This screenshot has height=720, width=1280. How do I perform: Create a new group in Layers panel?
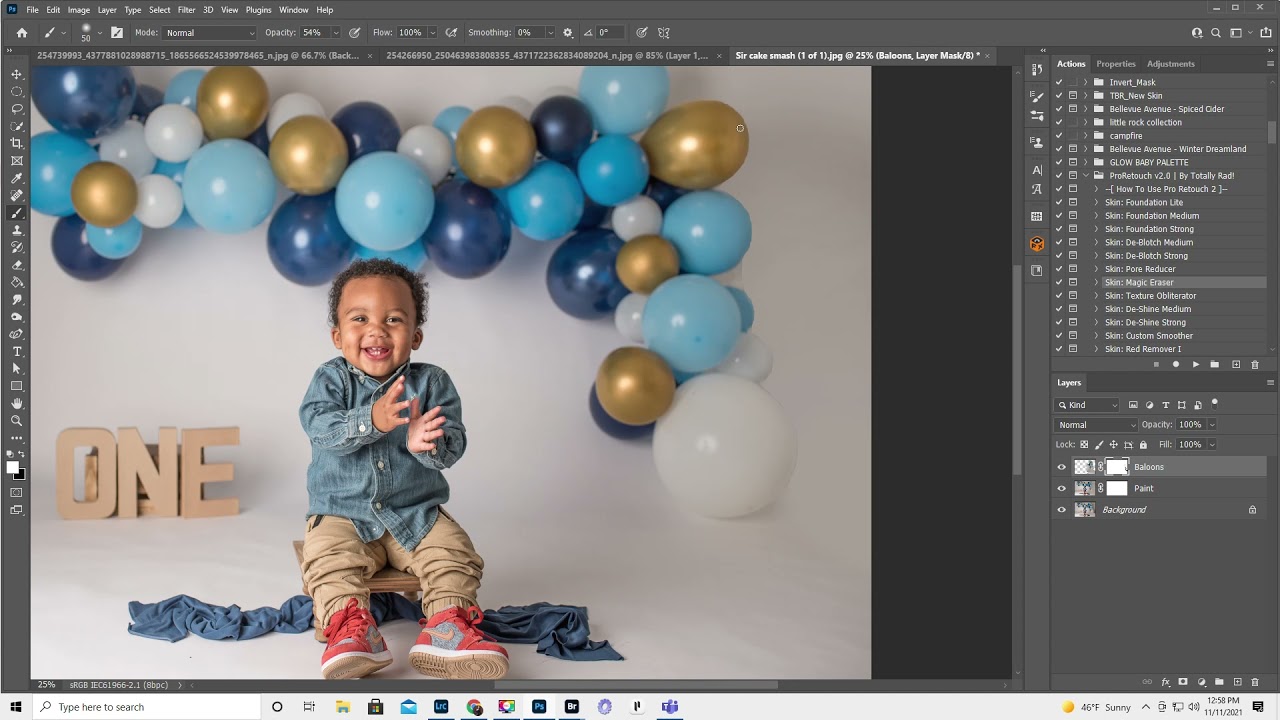[1219, 682]
